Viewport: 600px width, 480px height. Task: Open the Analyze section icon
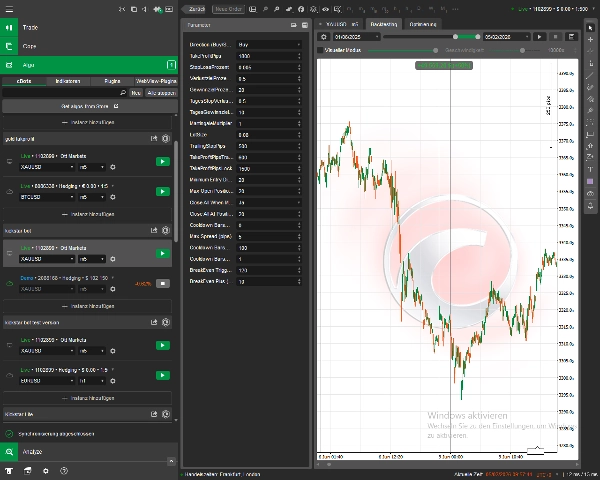click(x=10, y=452)
